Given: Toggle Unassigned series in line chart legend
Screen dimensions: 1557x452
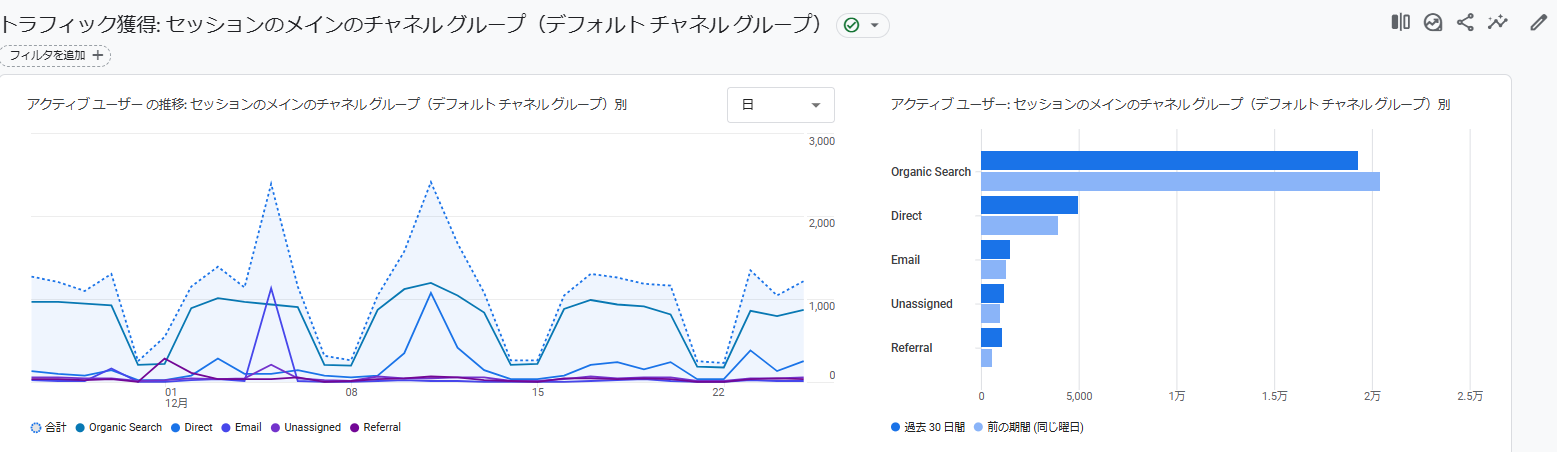Looking at the screenshot, I should [x=304, y=427].
